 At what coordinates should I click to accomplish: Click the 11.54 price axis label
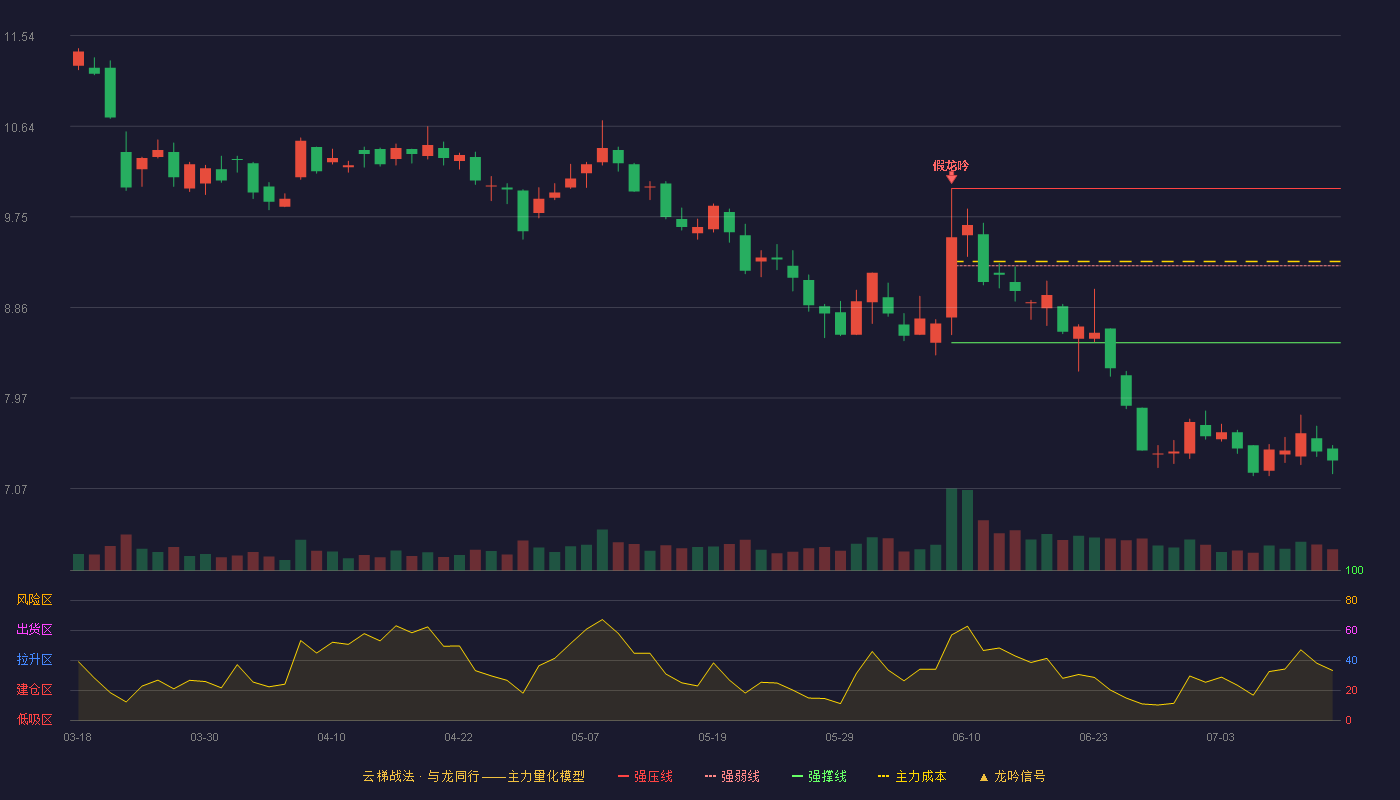pyautogui.click(x=19, y=37)
